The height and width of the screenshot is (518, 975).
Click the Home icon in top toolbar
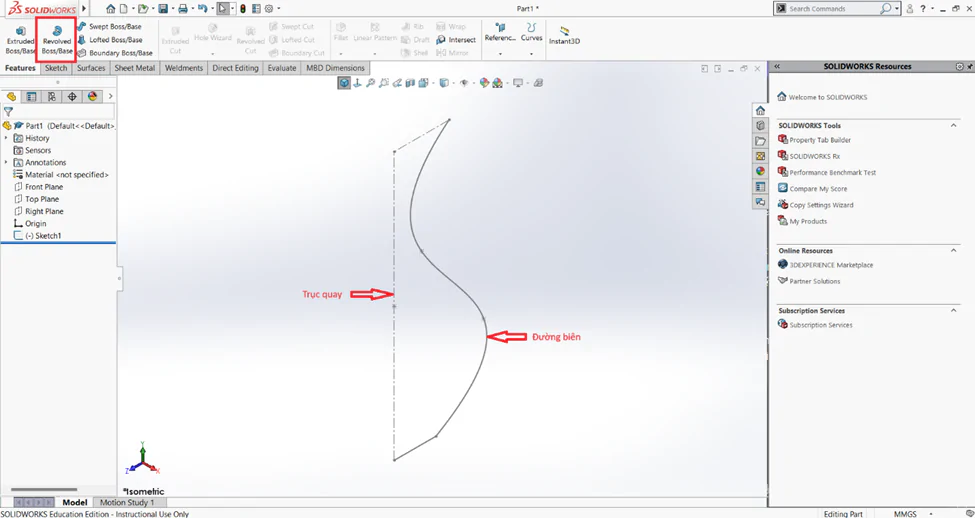[111, 9]
